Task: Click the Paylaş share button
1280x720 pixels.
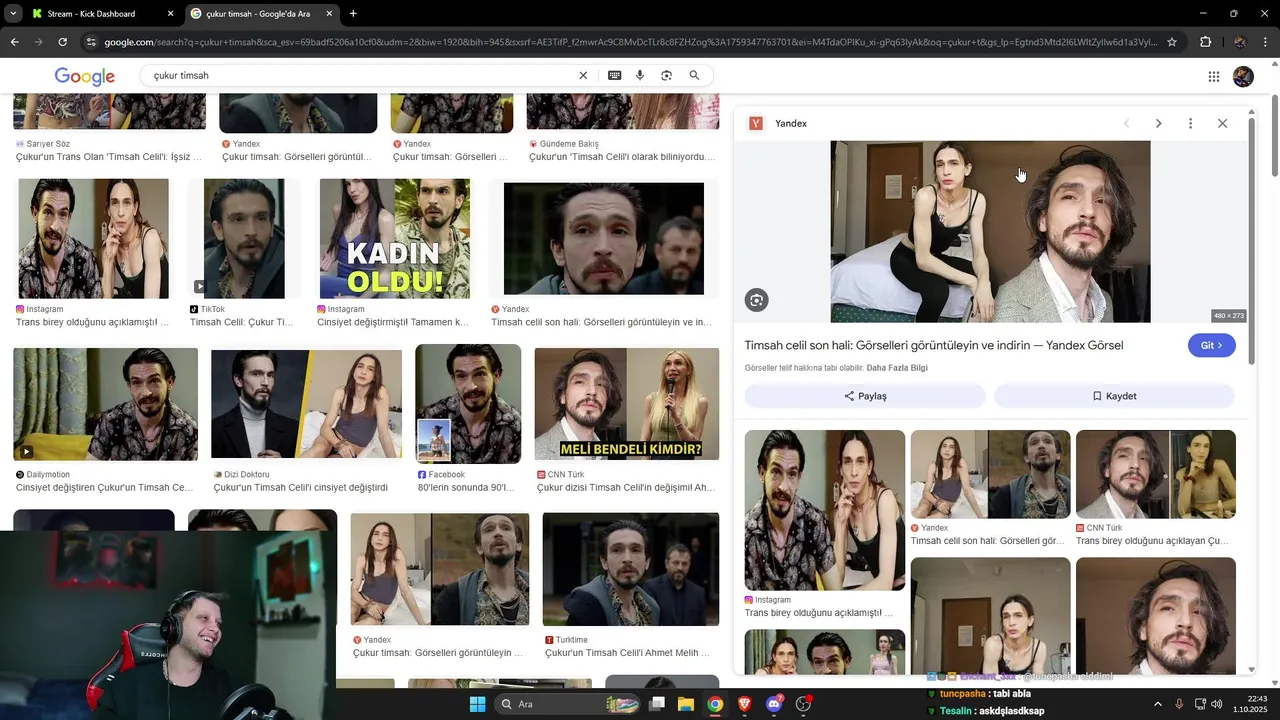Action: (x=865, y=396)
